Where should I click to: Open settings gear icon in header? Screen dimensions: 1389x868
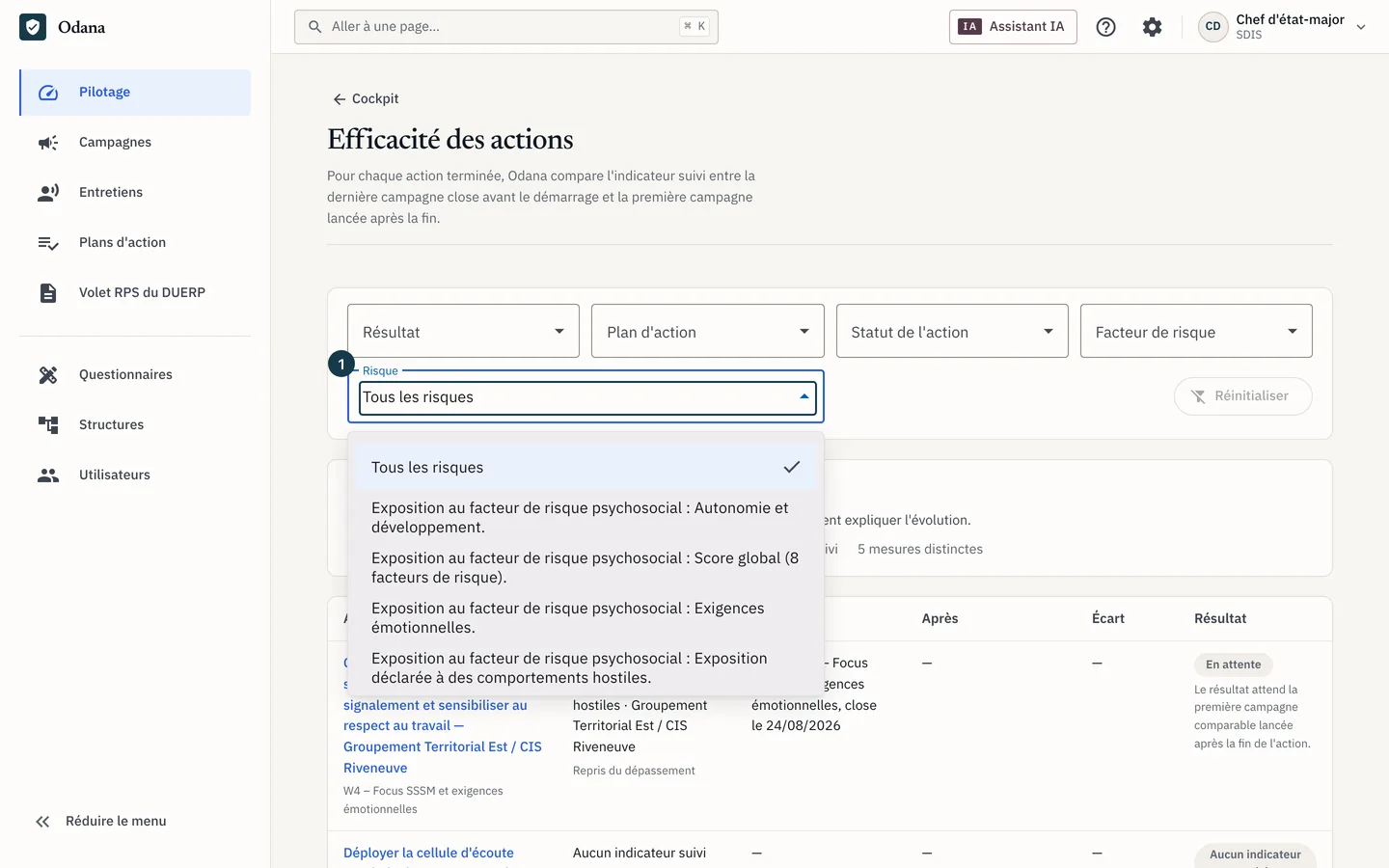[x=1153, y=27]
